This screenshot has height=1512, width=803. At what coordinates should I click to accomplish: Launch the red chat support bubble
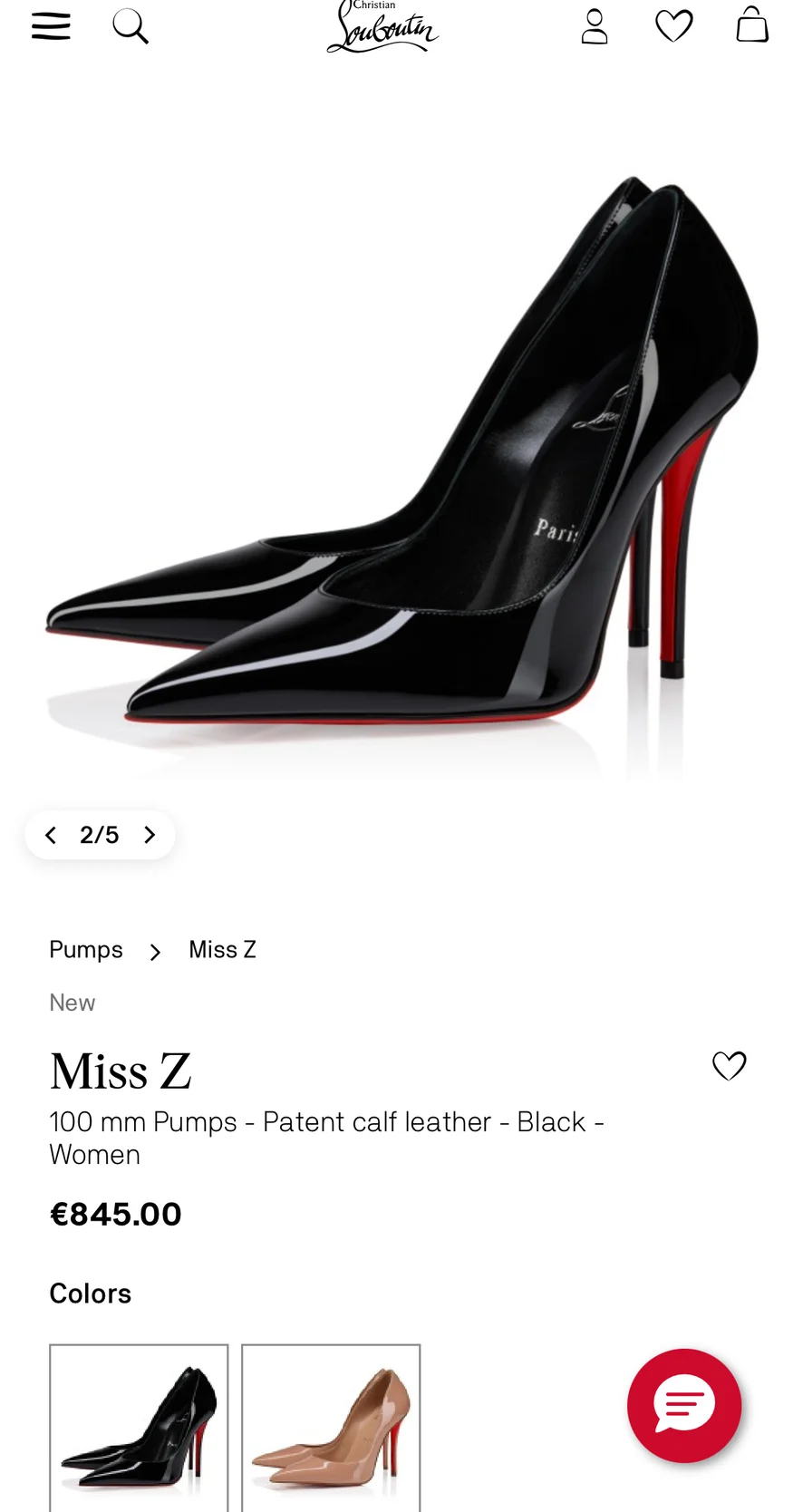coord(684,1405)
